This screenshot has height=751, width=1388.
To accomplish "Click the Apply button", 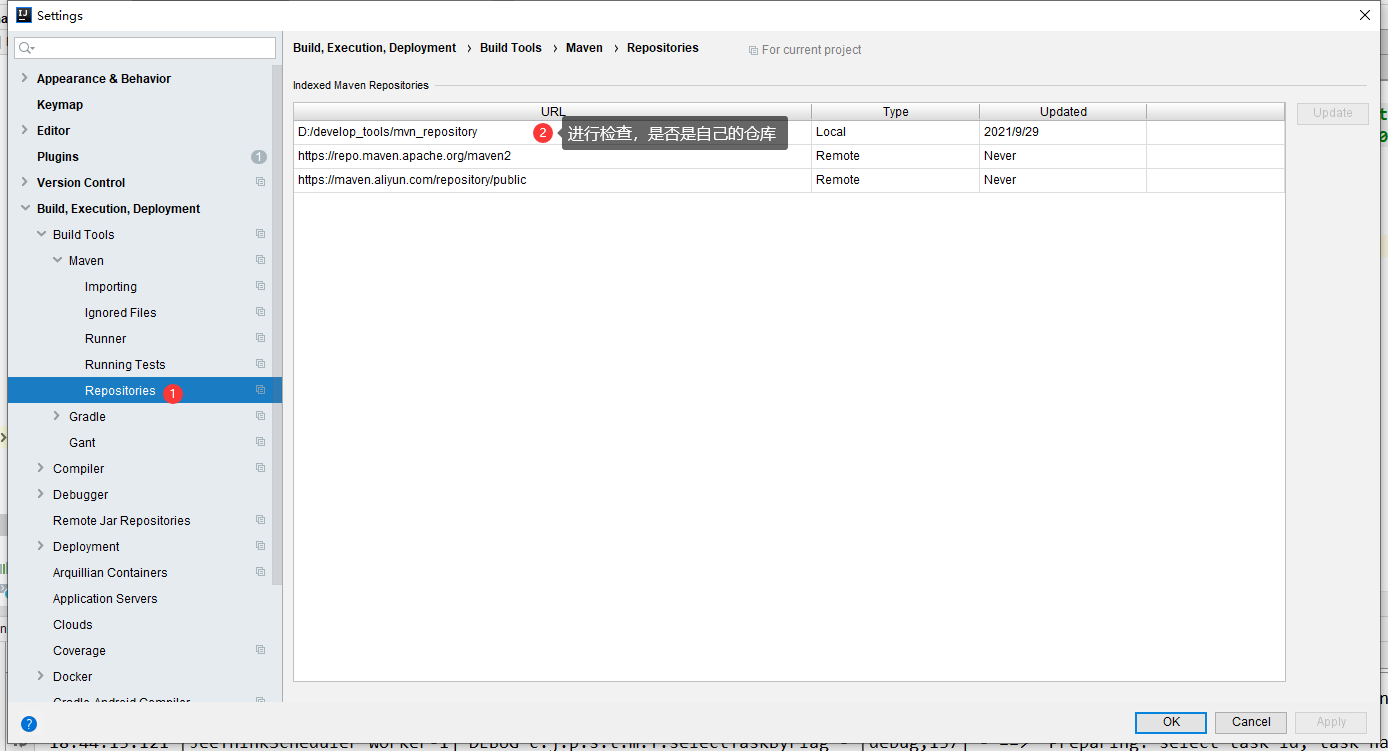I will tap(1331, 722).
